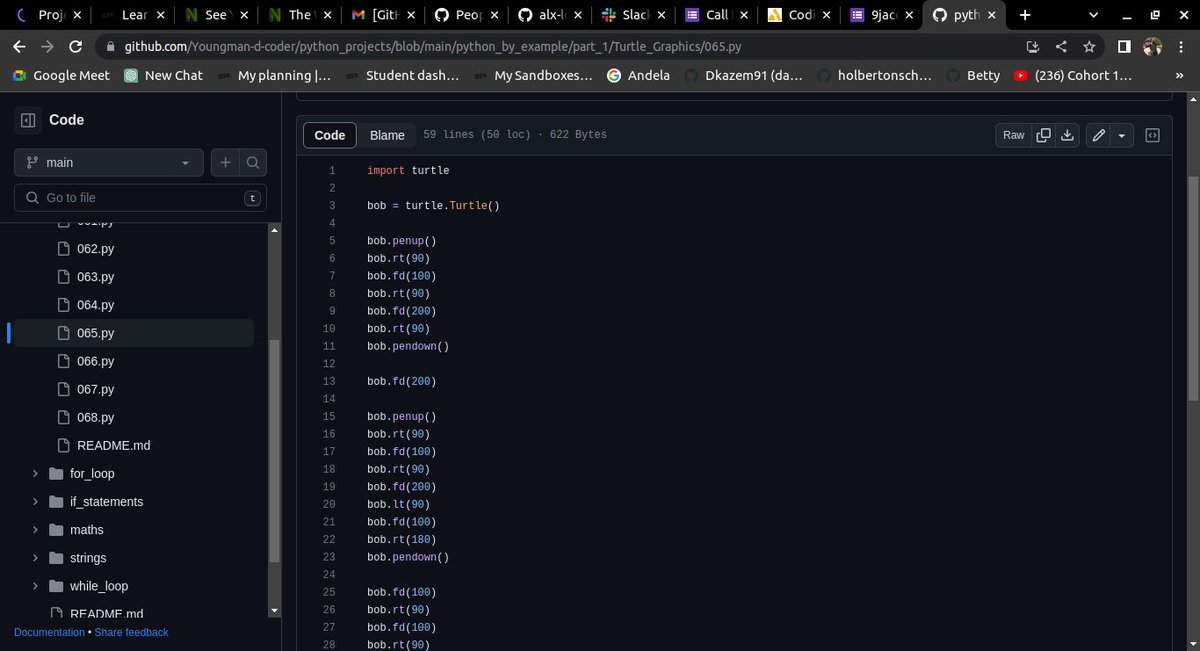Share the current page via browser share icon
This screenshot has width=1200, height=651.
coord(1061,46)
